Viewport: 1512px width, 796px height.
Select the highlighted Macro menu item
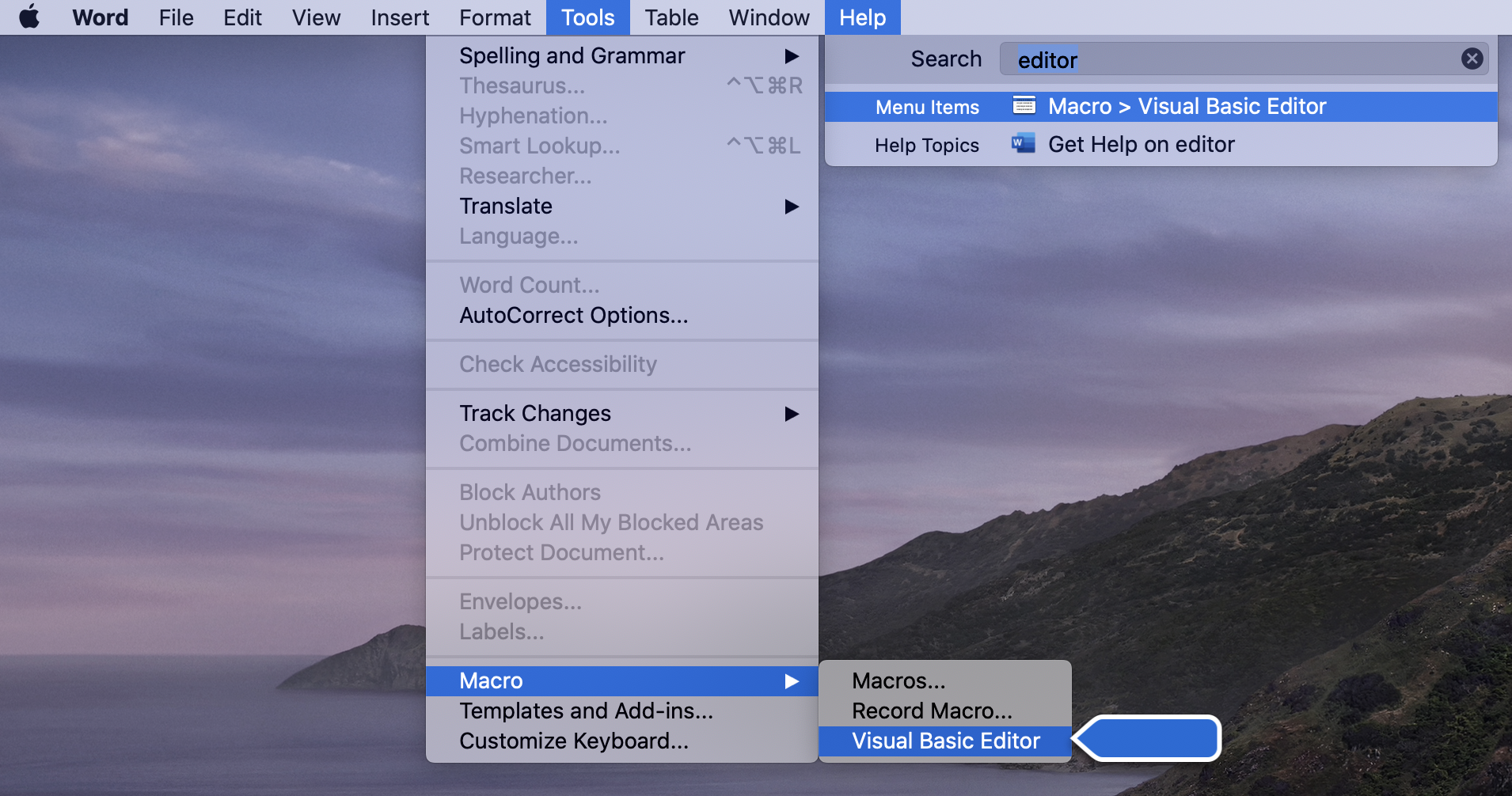point(622,681)
